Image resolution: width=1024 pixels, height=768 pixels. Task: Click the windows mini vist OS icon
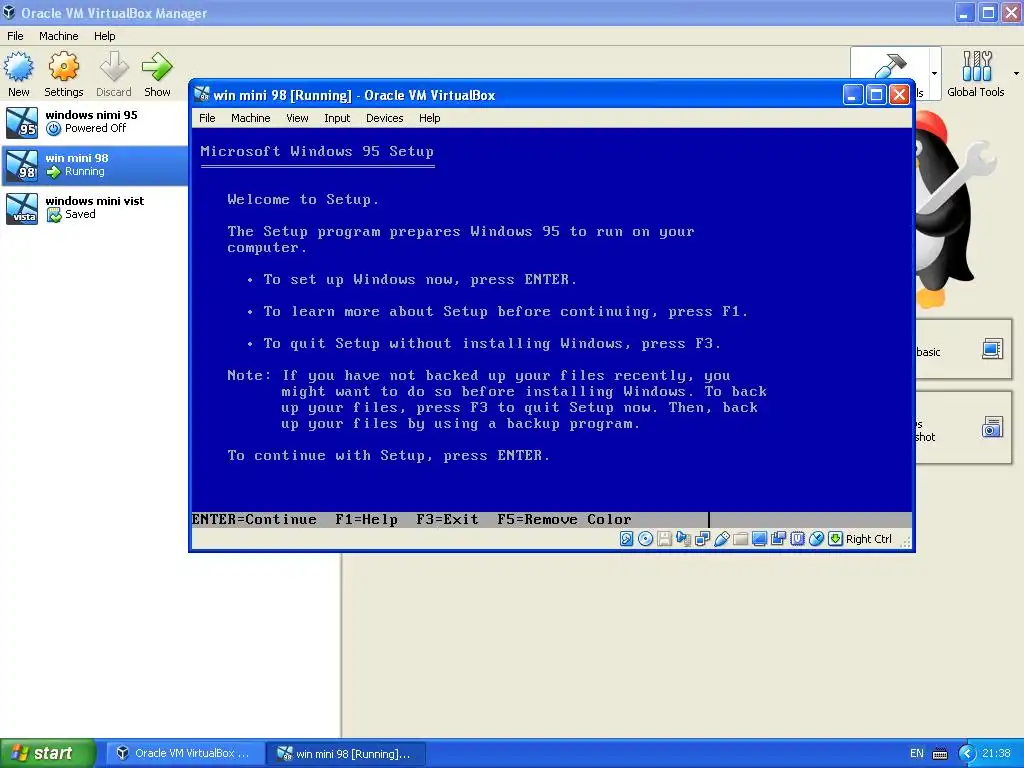click(22, 209)
